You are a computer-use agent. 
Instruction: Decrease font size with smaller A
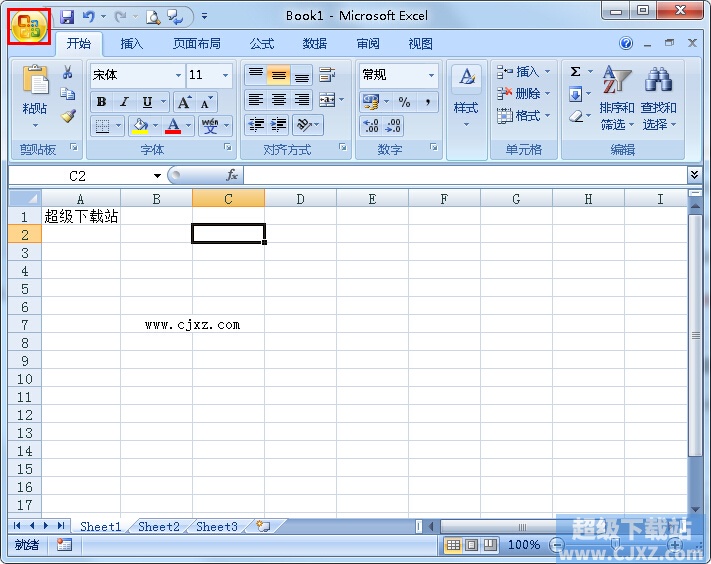[206, 102]
